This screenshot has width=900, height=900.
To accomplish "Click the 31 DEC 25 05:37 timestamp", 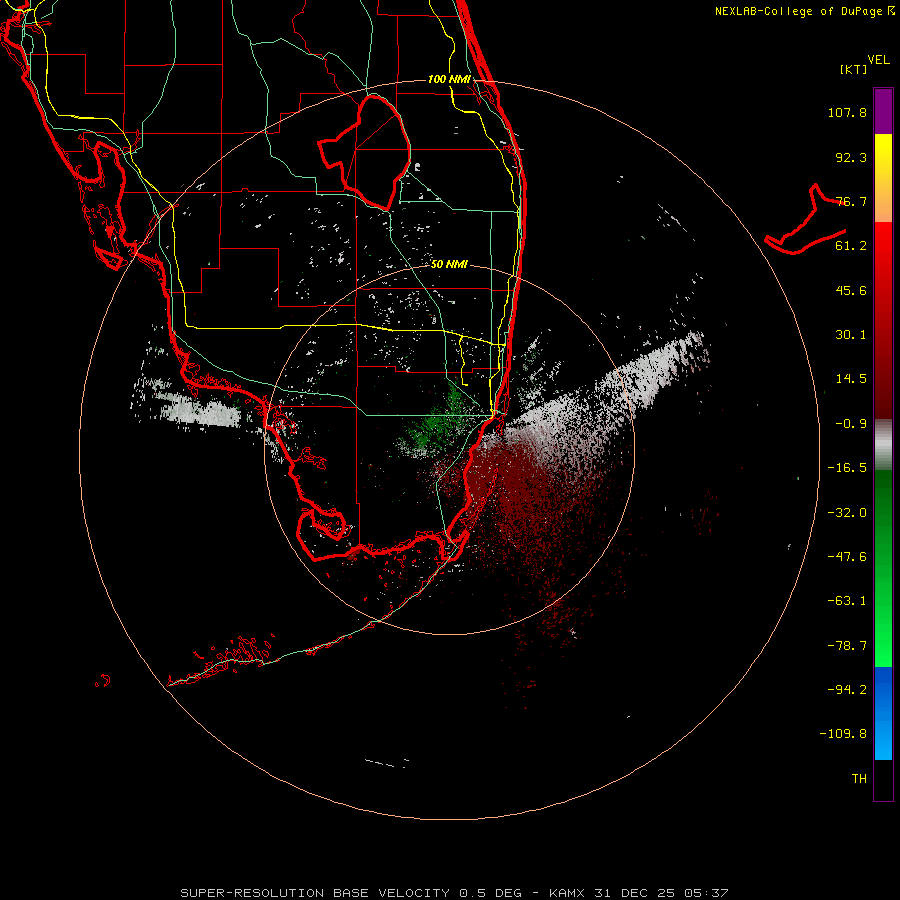I will coord(661,893).
